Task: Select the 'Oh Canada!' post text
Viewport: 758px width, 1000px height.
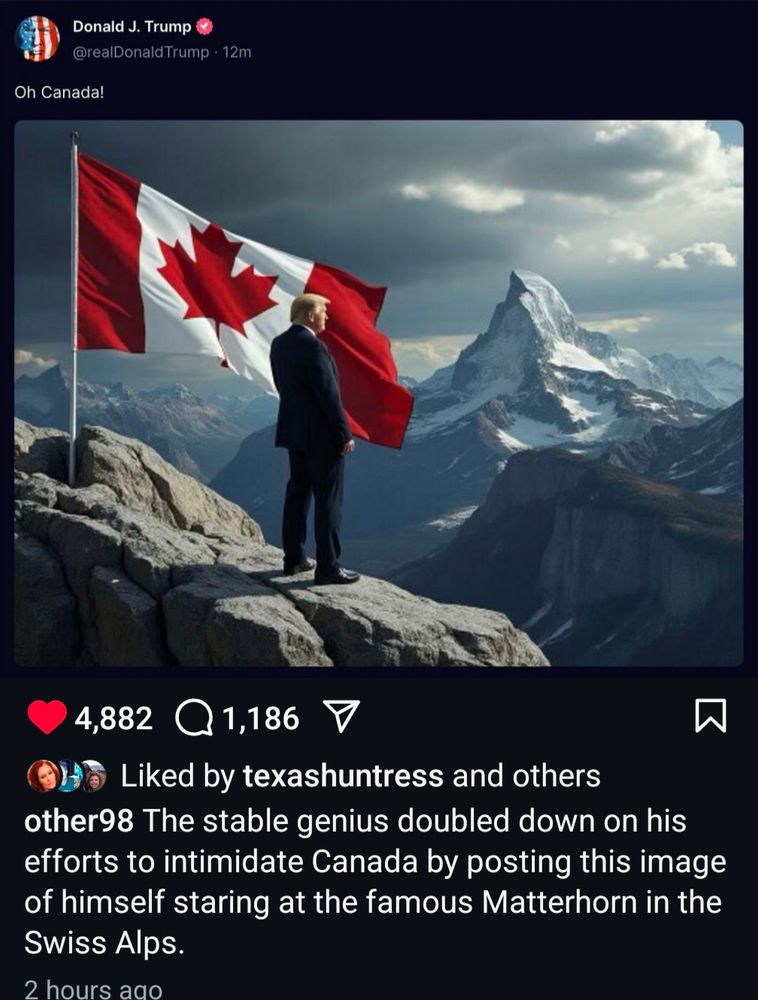Action: point(59,92)
